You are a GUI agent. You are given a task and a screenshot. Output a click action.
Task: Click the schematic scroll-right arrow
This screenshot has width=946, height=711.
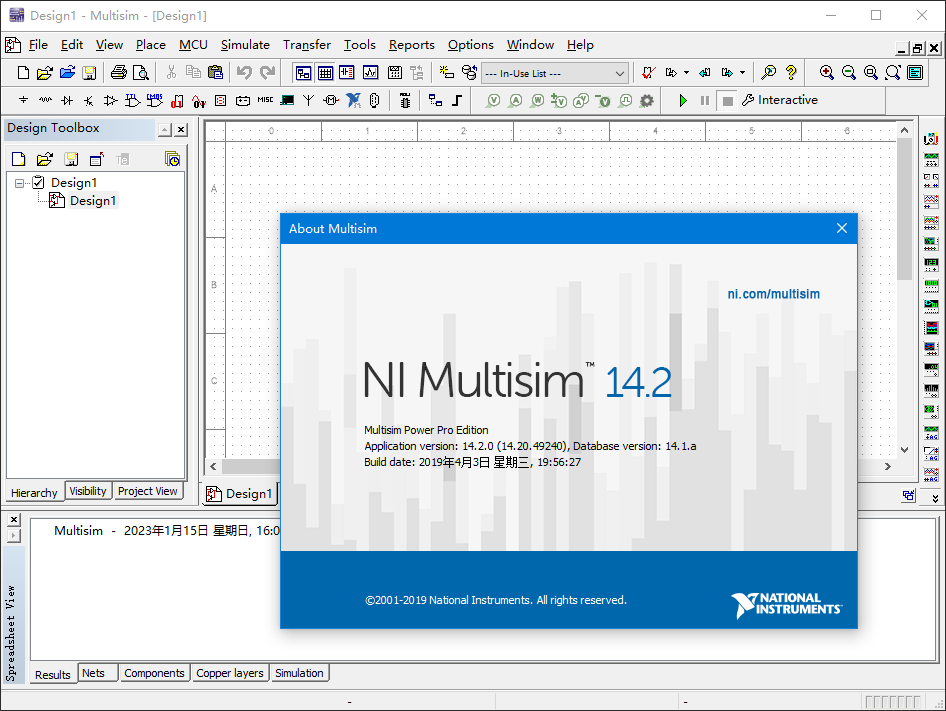click(887, 467)
